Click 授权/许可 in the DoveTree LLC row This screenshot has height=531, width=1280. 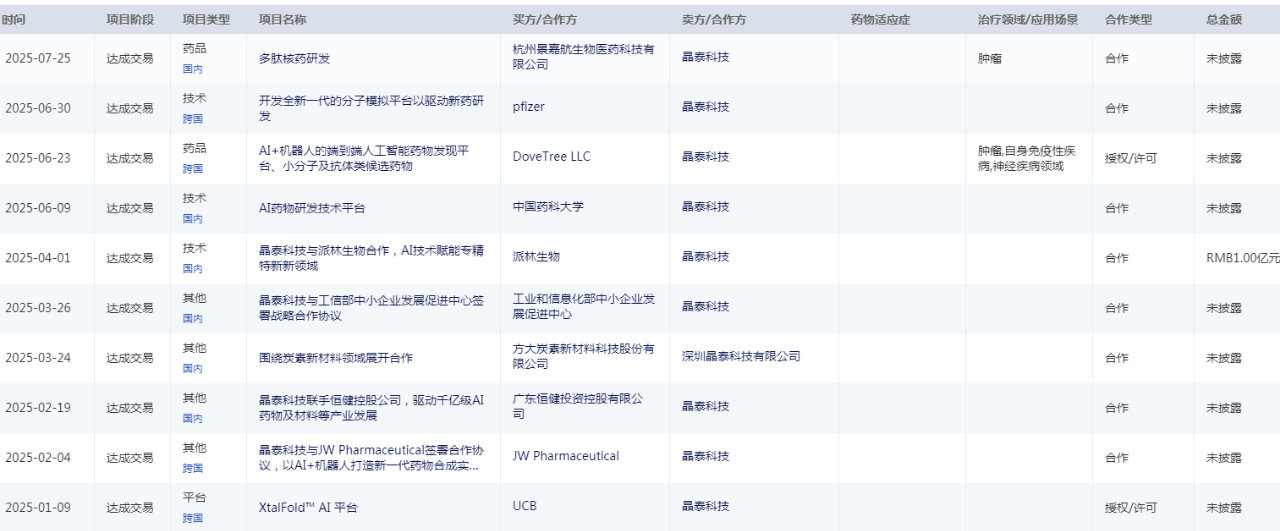coord(1131,158)
